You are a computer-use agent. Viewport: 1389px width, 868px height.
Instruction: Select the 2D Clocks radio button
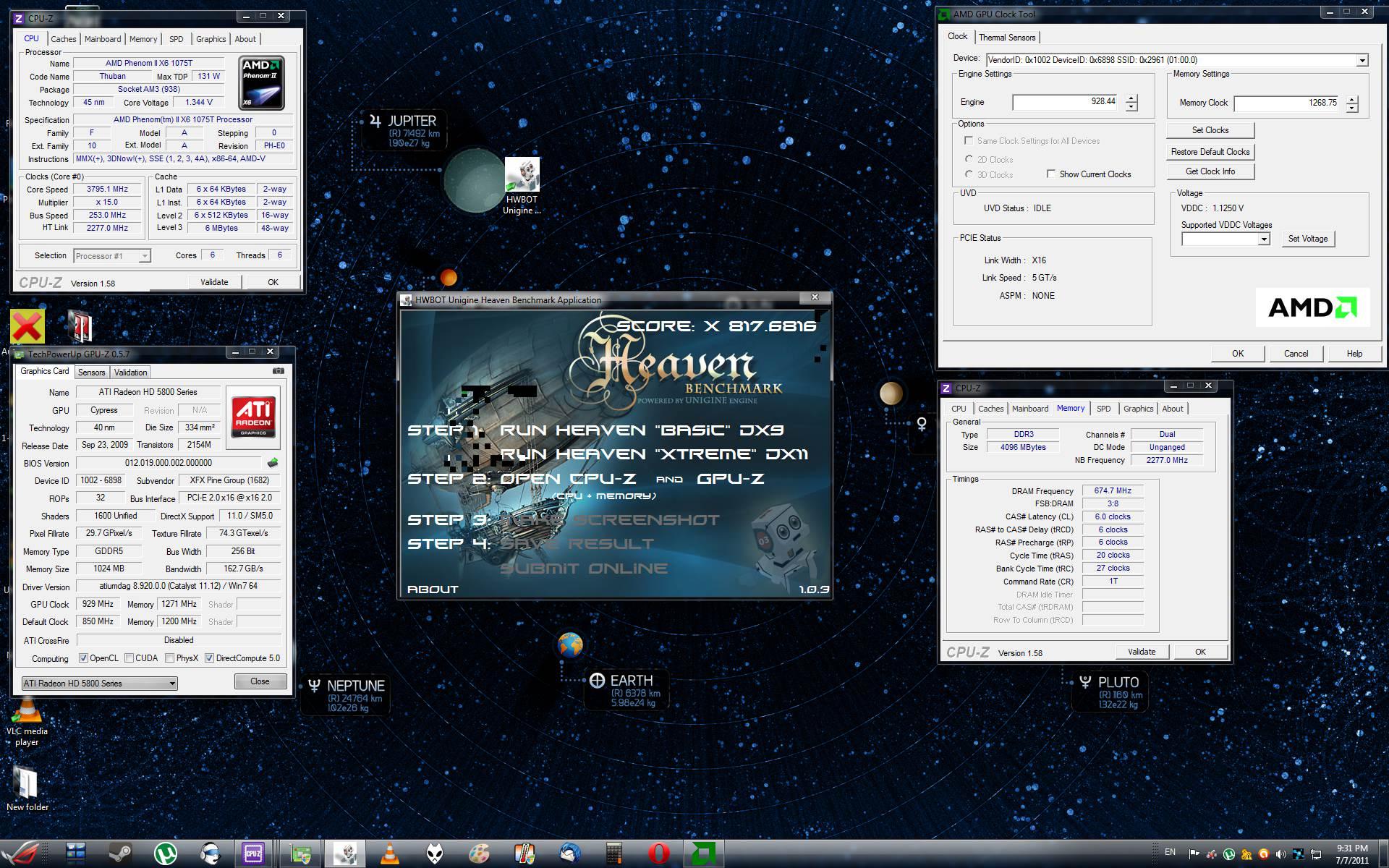pos(969,159)
